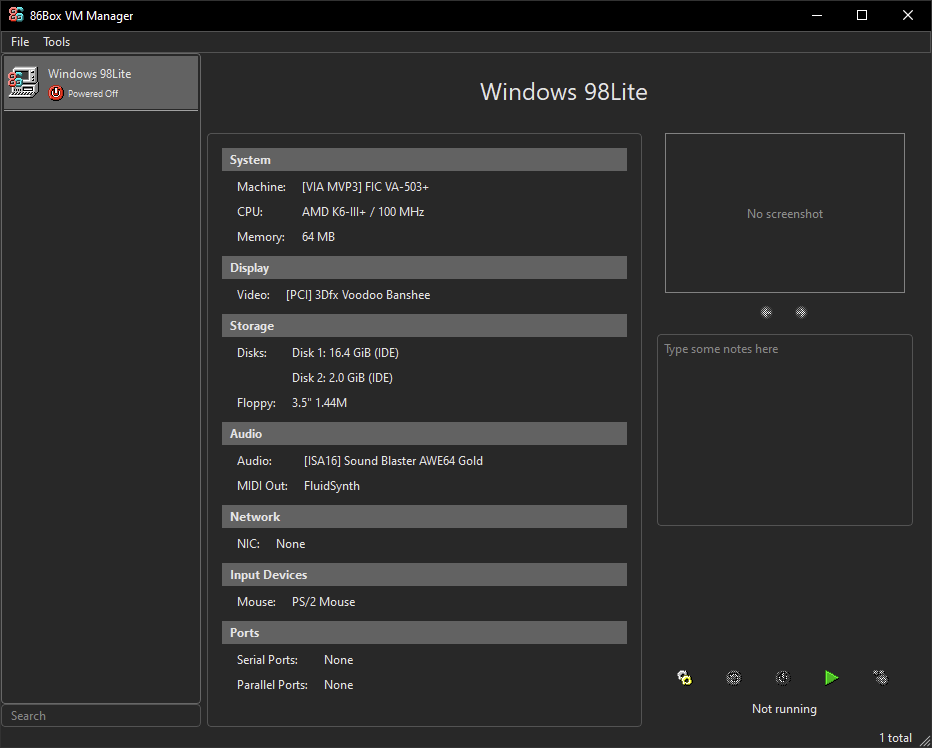Click the 'Memory:' label
The width and height of the screenshot is (932, 748).
(261, 237)
